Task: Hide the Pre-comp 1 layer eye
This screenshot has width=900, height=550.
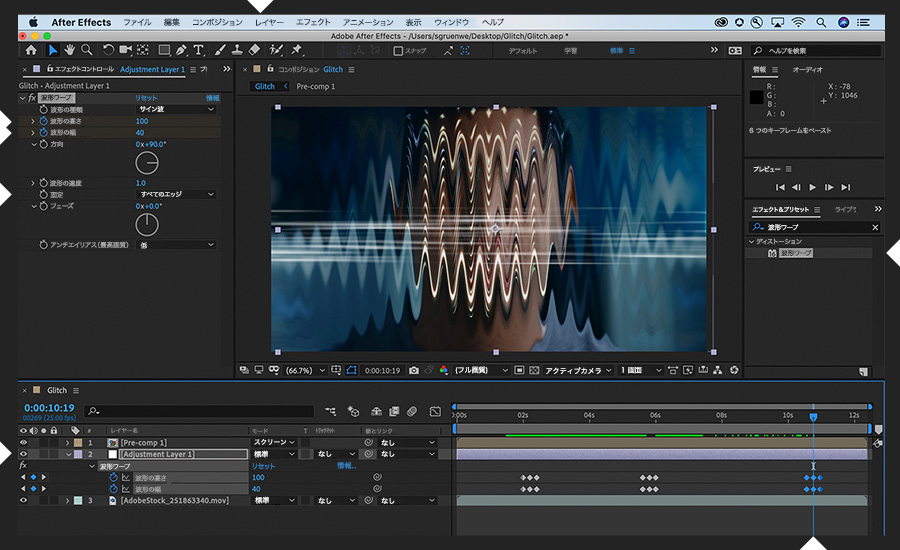Action: click(23, 442)
